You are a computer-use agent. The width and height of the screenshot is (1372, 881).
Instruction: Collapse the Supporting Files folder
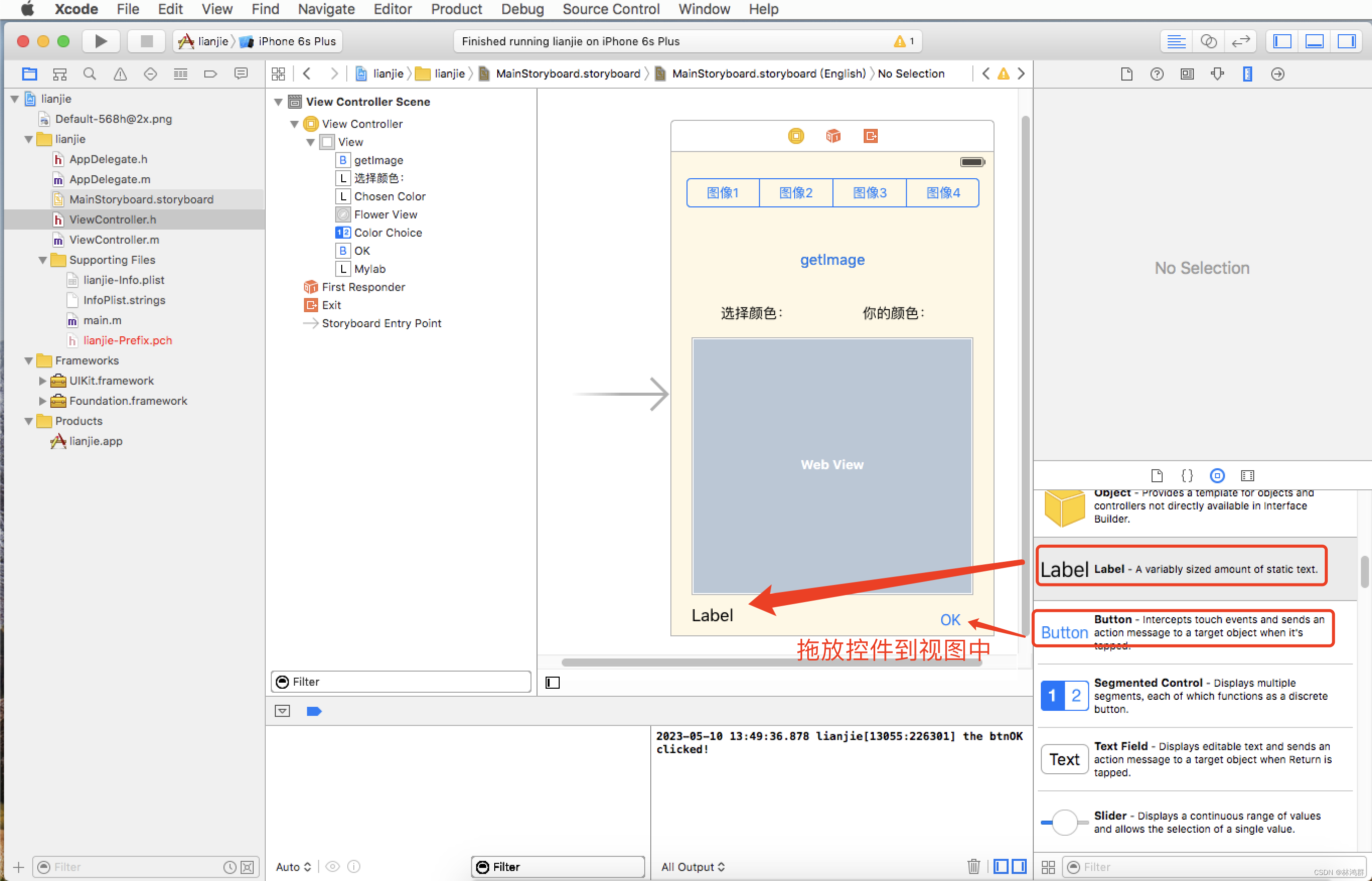click(x=42, y=260)
